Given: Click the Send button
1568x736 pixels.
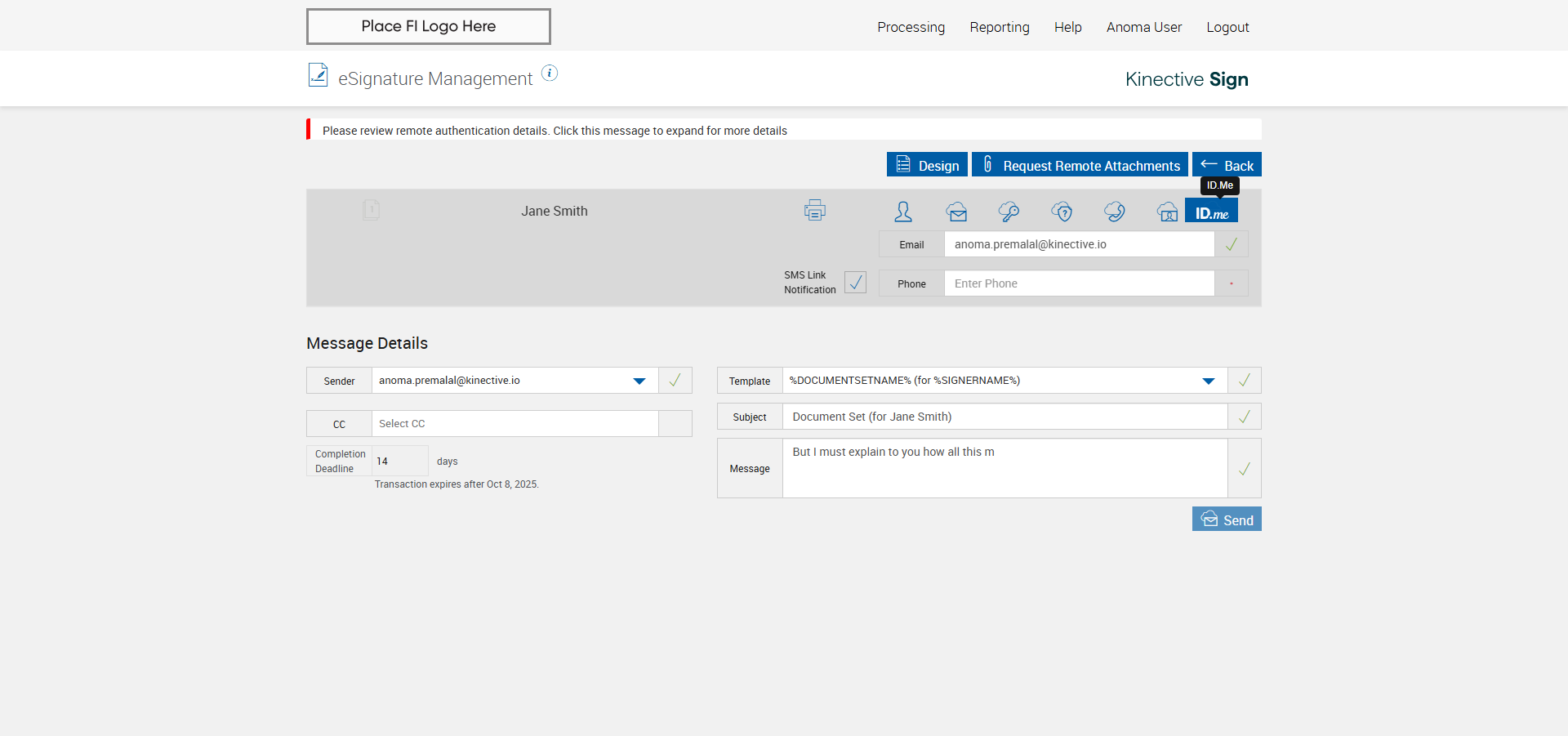Looking at the screenshot, I should tap(1227, 520).
